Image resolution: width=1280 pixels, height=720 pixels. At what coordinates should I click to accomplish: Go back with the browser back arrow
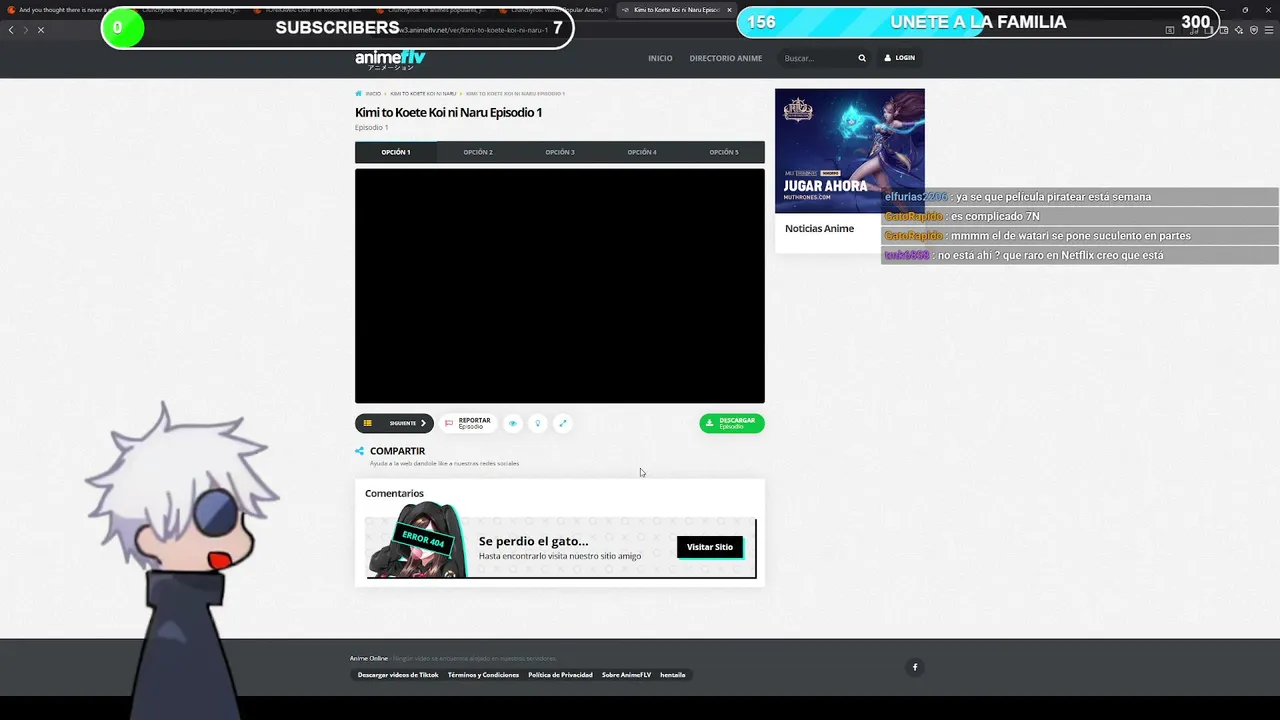pyautogui.click(x=11, y=30)
